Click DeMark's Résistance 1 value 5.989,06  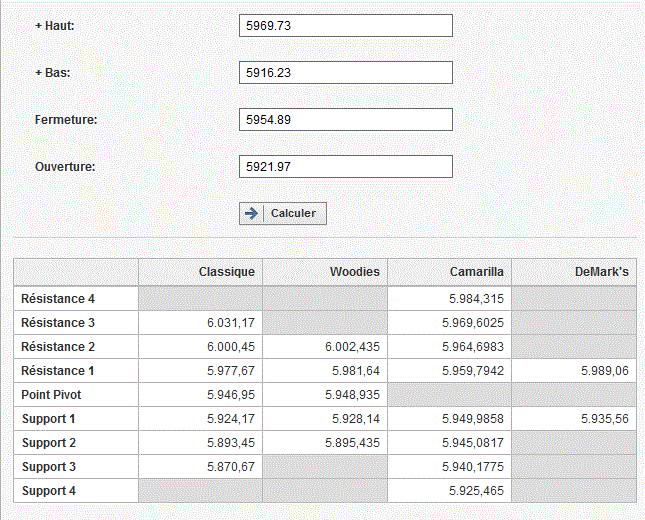tap(603, 371)
